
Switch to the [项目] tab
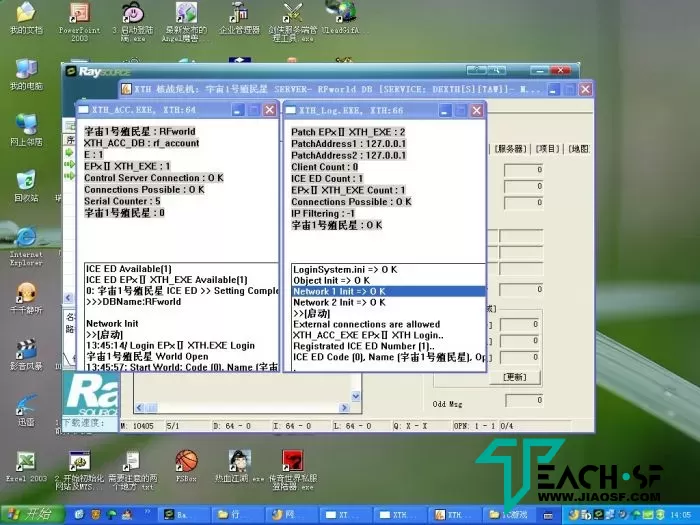pyautogui.click(x=547, y=149)
